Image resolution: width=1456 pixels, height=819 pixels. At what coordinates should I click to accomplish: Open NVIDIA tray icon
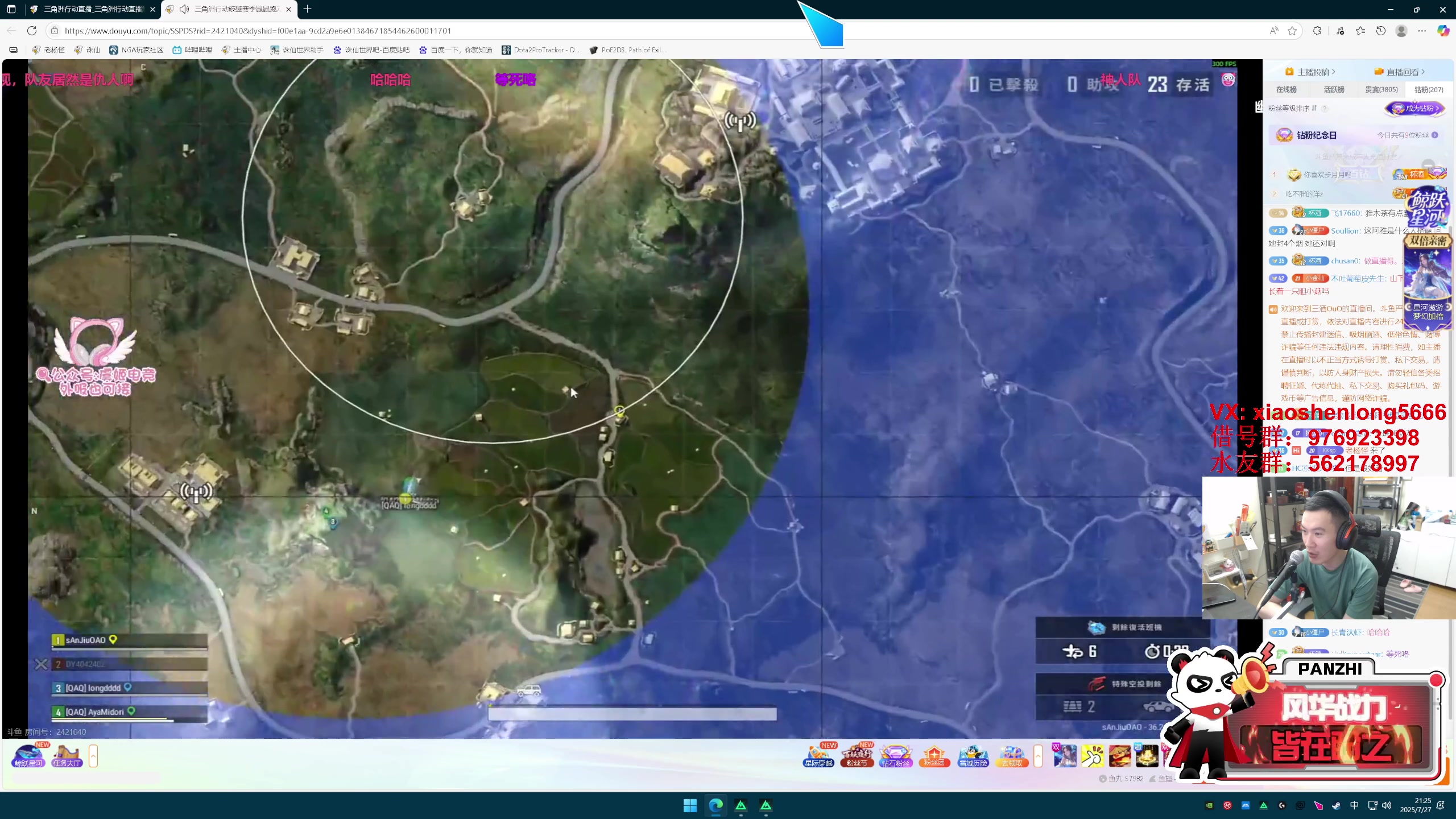pos(1209,805)
